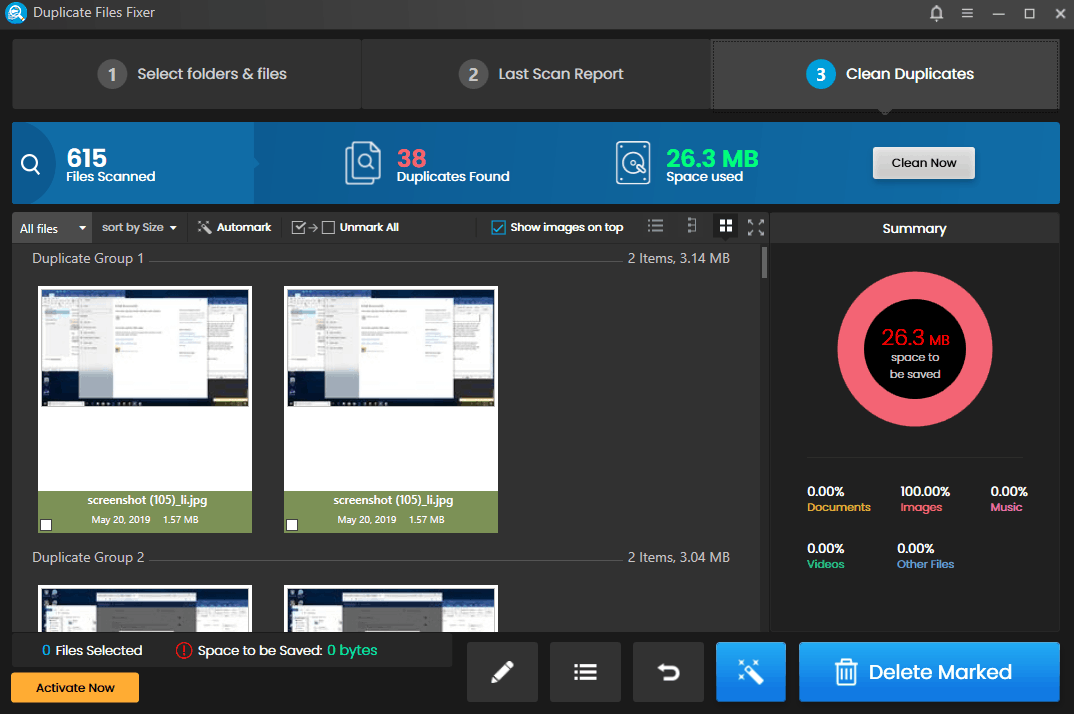Open the All files filter dropdown
Image resolution: width=1074 pixels, height=714 pixels.
click(52, 228)
